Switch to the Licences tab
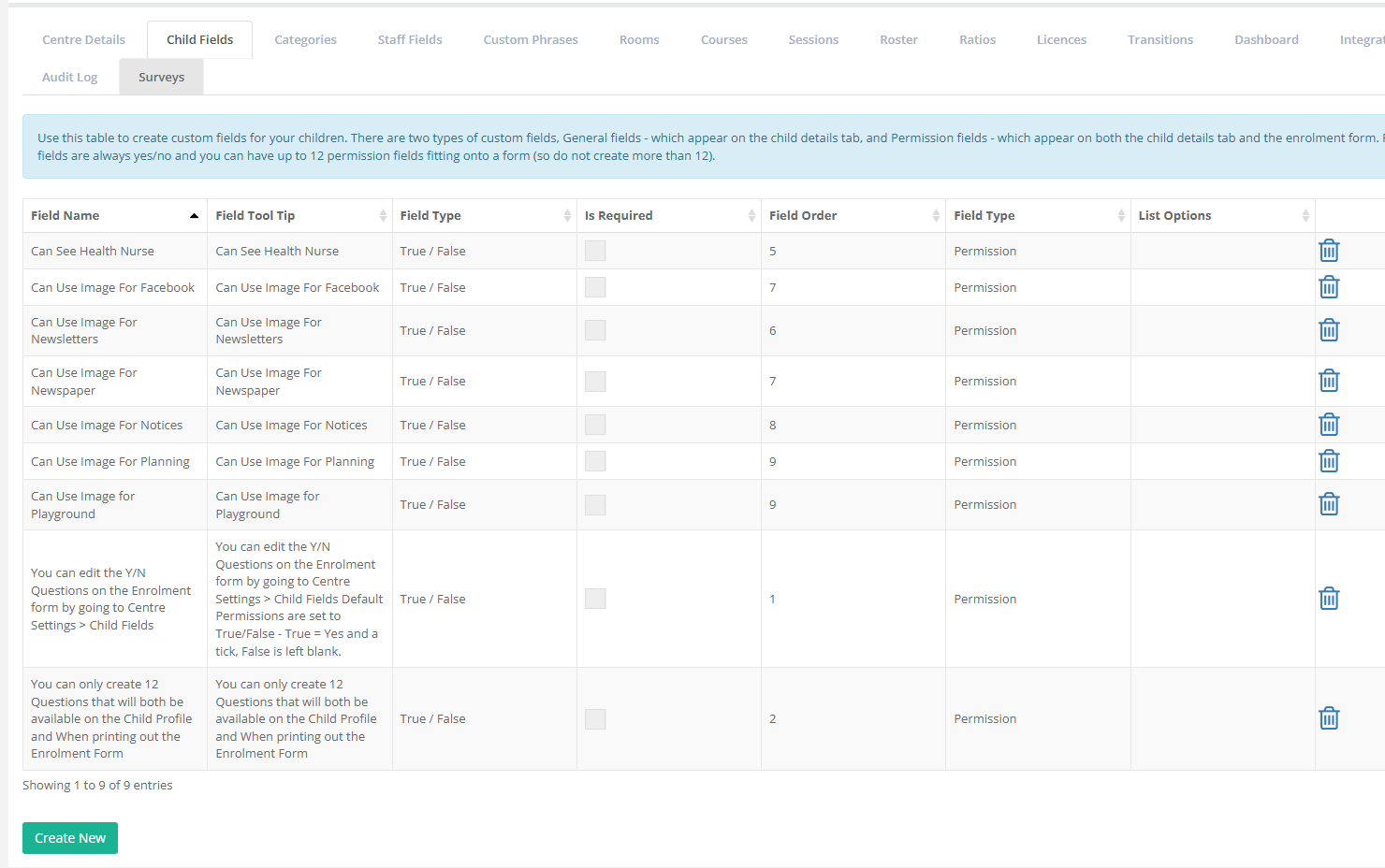 click(x=1061, y=39)
